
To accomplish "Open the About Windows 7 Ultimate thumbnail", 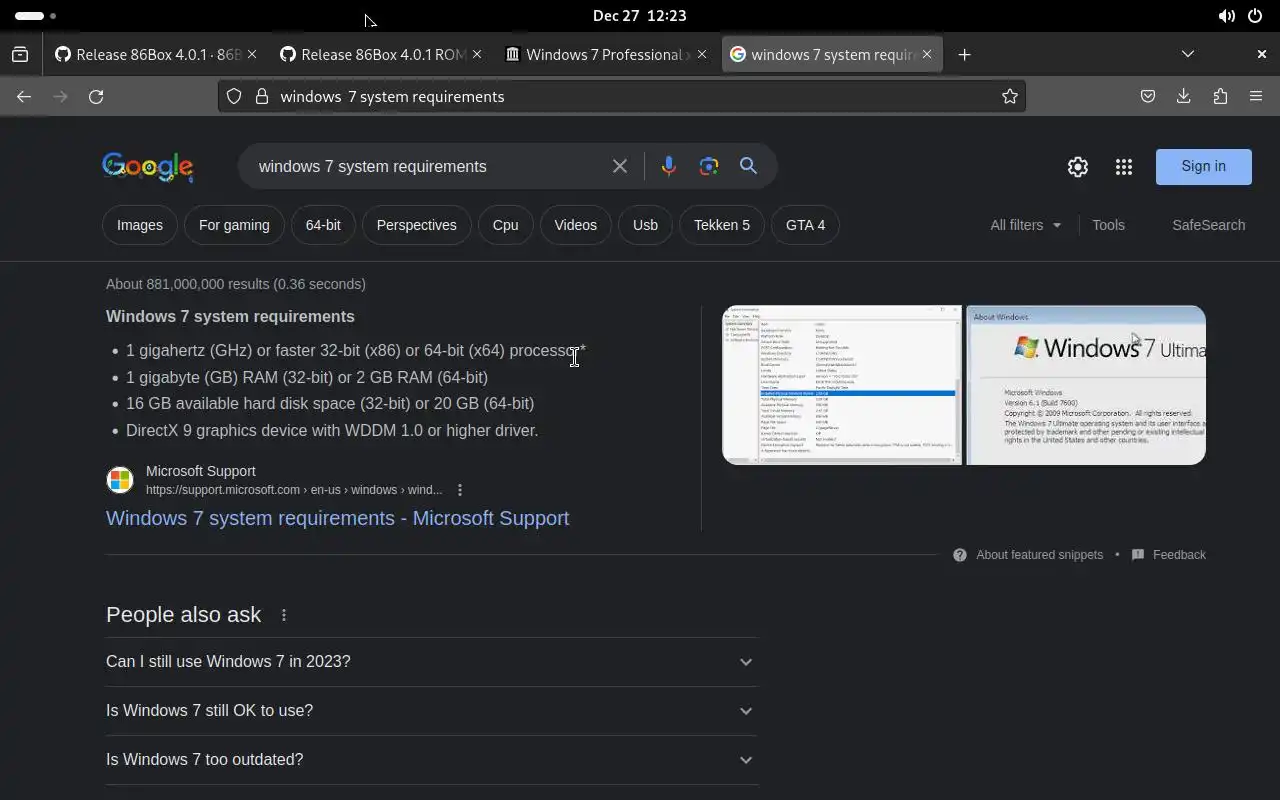I will coord(1086,385).
